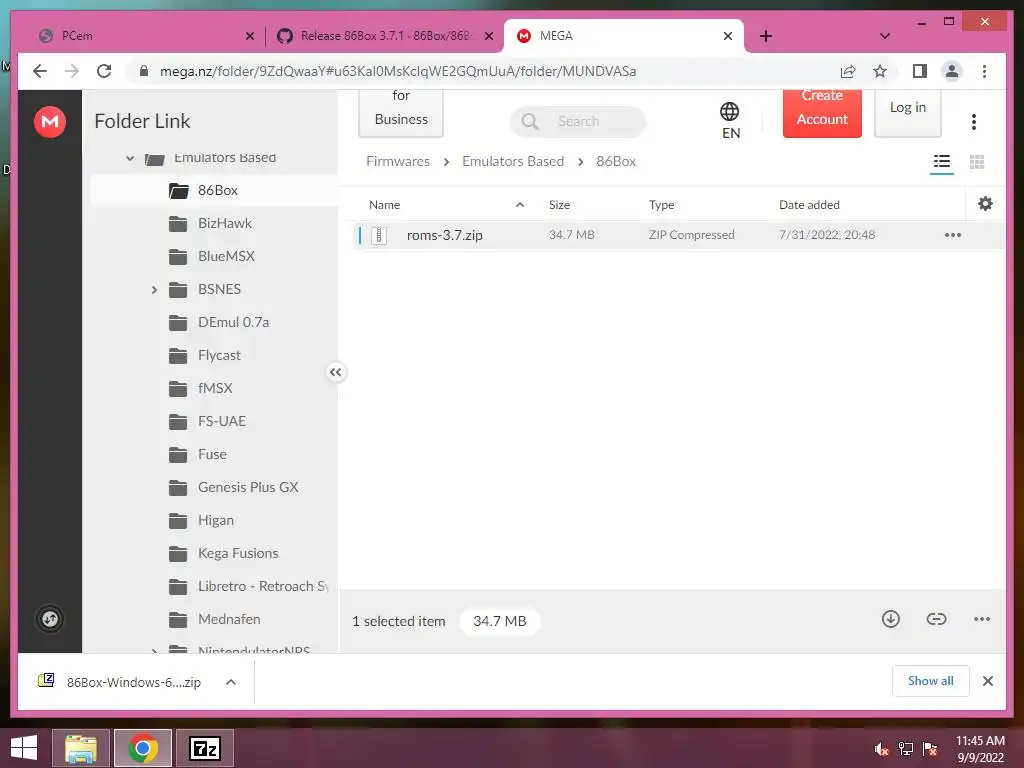This screenshot has height=768, width=1024.
Task: Close the MEGA tab
Action: [x=728, y=36]
